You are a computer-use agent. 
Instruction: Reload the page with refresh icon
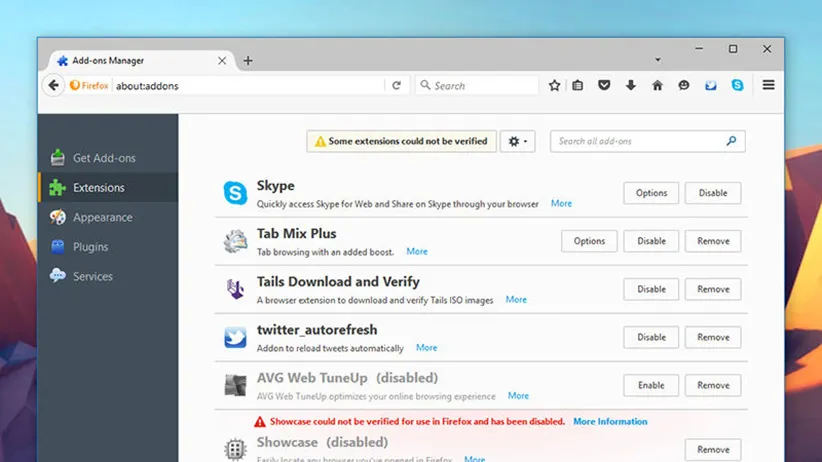[x=397, y=86]
